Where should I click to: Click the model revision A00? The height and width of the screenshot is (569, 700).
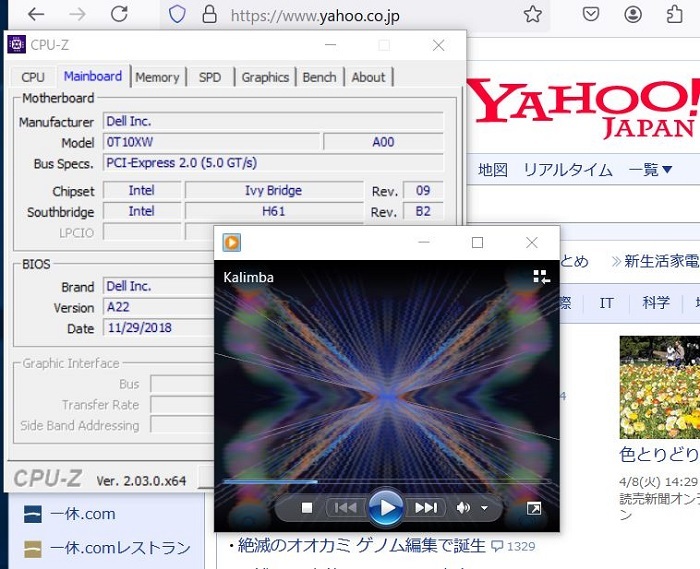click(383, 142)
